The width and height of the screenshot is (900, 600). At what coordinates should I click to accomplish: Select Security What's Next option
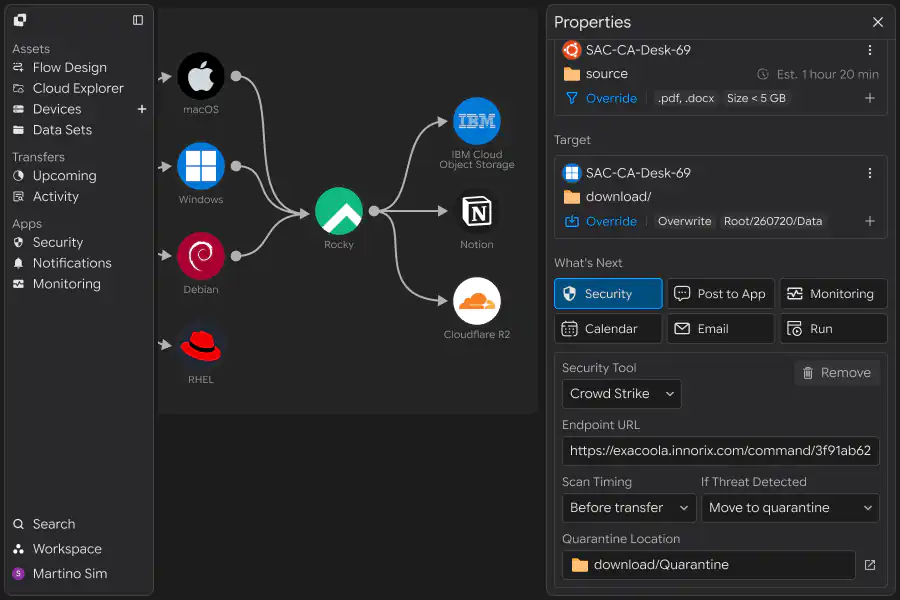pyautogui.click(x=608, y=294)
